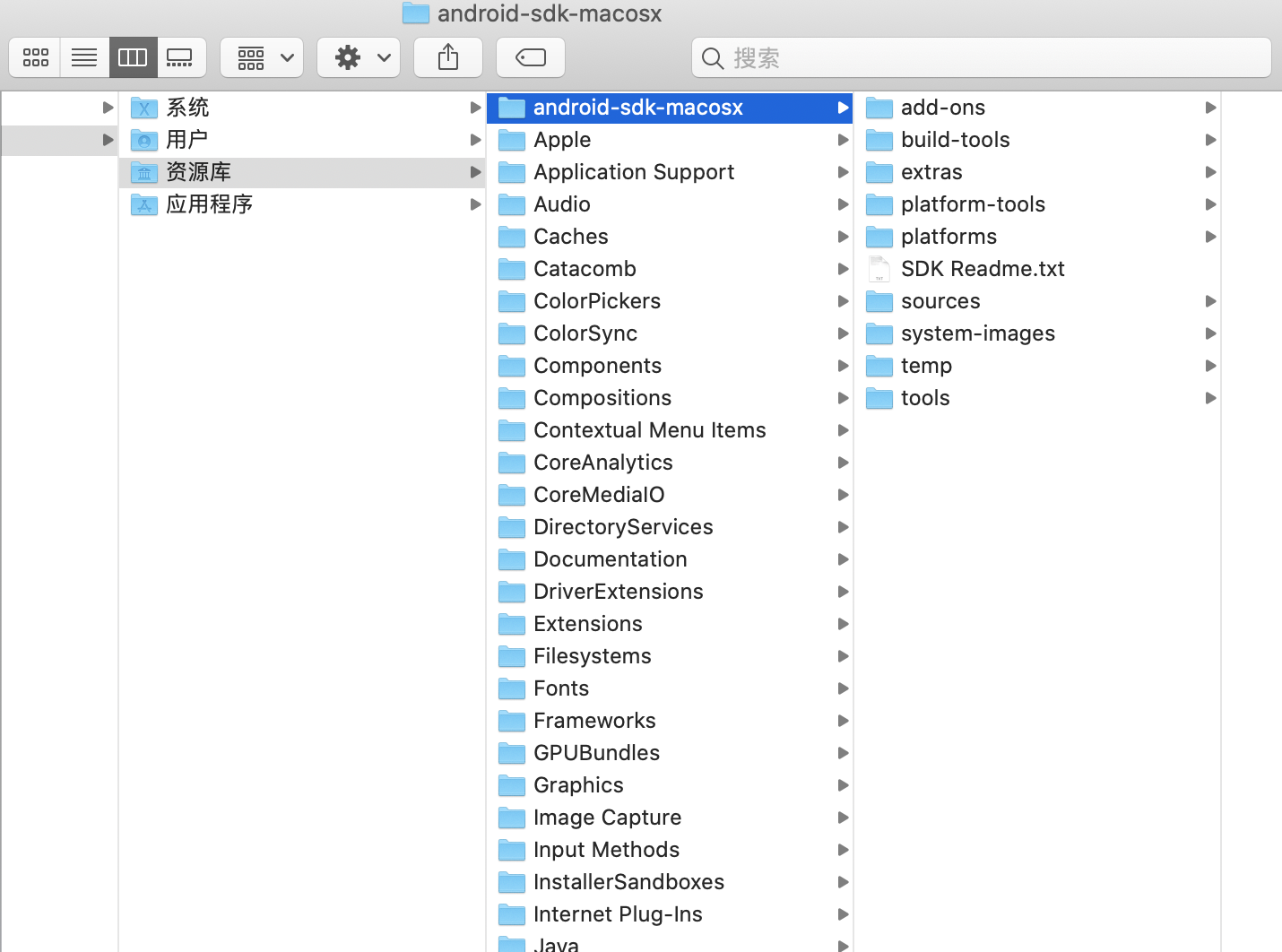This screenshot has height=952, width=1282.
Task: Click the ColorPickers folder icon
Action: [512, 302]
